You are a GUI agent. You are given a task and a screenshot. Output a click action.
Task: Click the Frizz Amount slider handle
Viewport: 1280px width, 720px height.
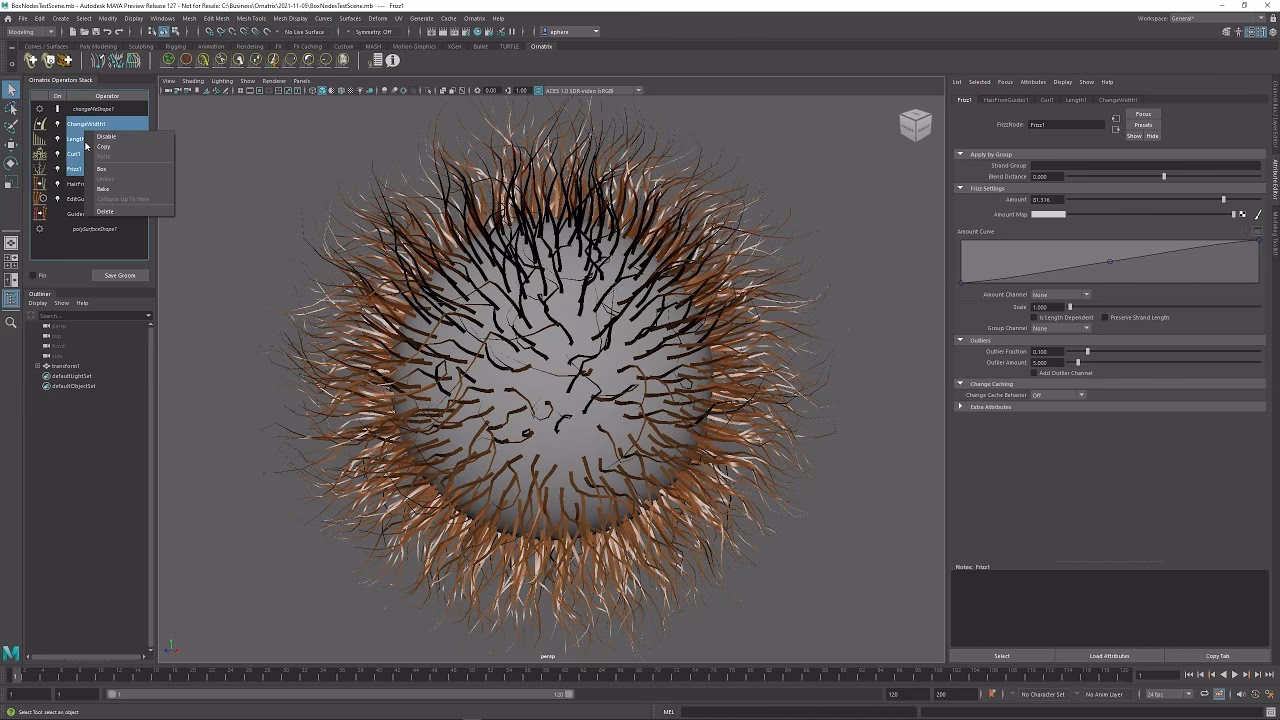coord(1223,200)
